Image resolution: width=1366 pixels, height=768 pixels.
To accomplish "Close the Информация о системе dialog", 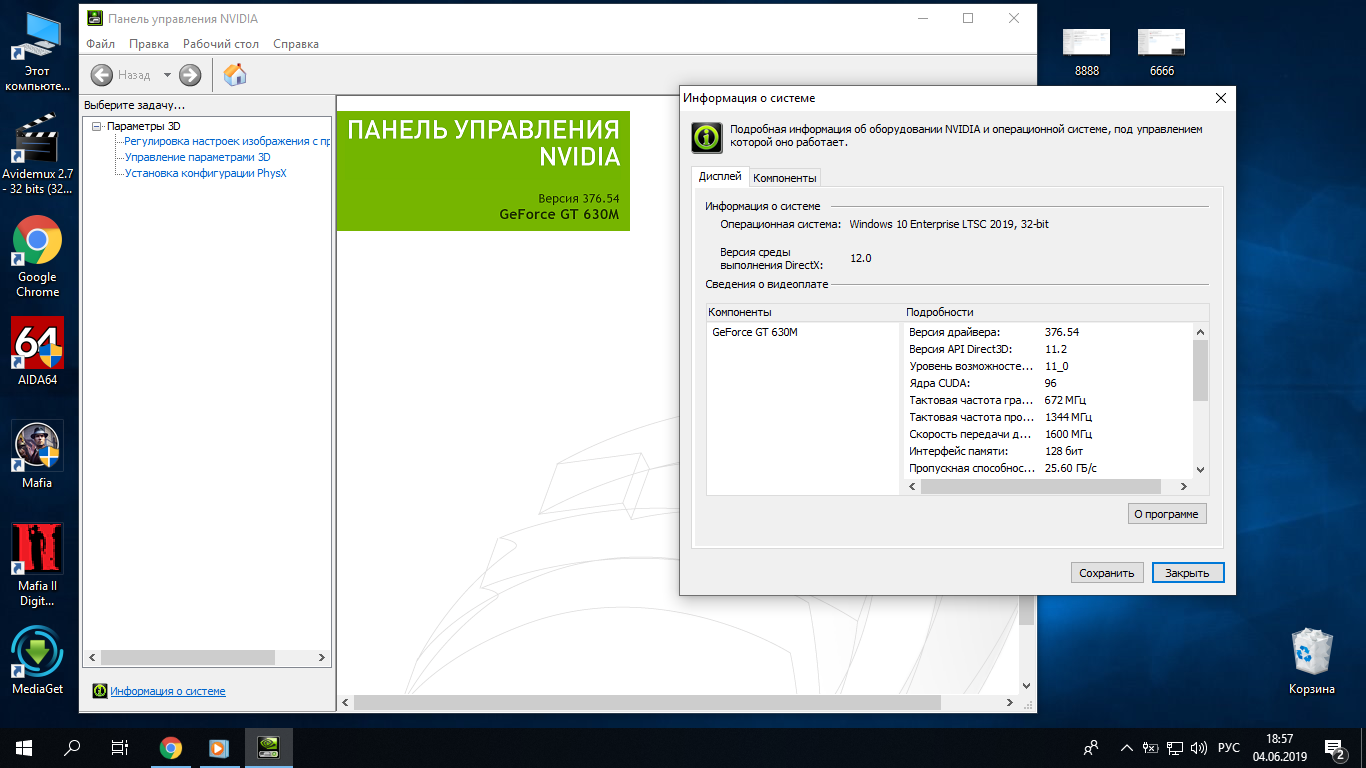I will (x=1220, y=98).
